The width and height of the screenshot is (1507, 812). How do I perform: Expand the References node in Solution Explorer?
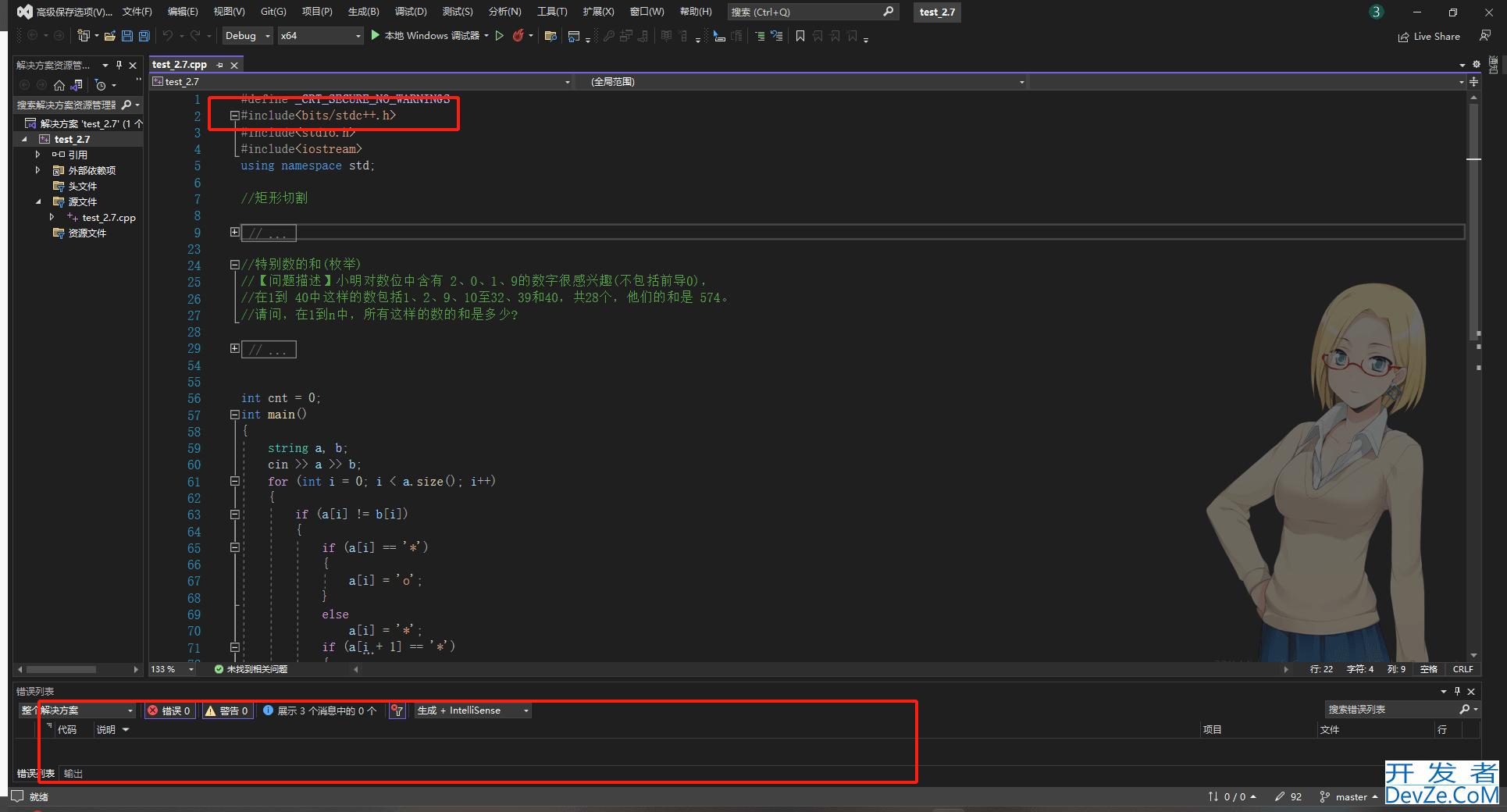point(37,155)
